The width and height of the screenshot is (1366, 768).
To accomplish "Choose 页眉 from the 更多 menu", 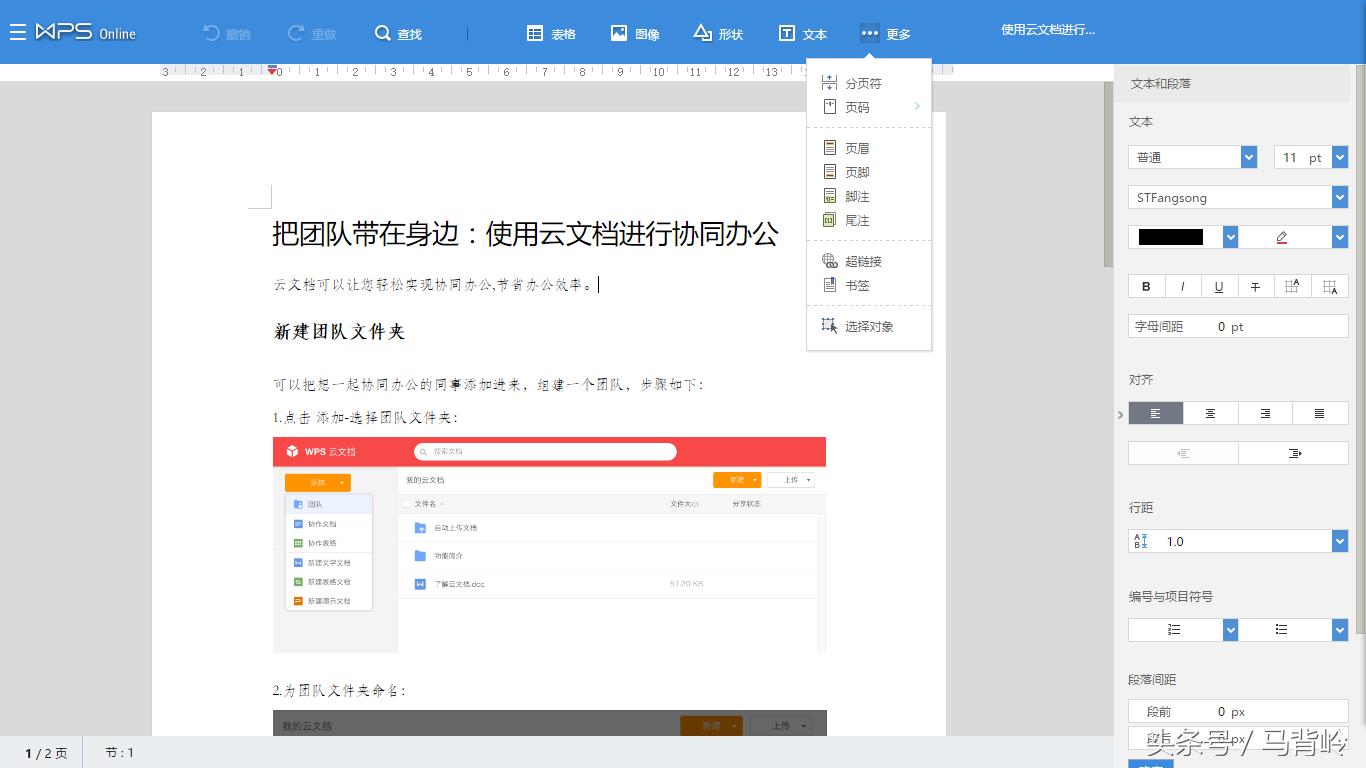I will 855,147.
